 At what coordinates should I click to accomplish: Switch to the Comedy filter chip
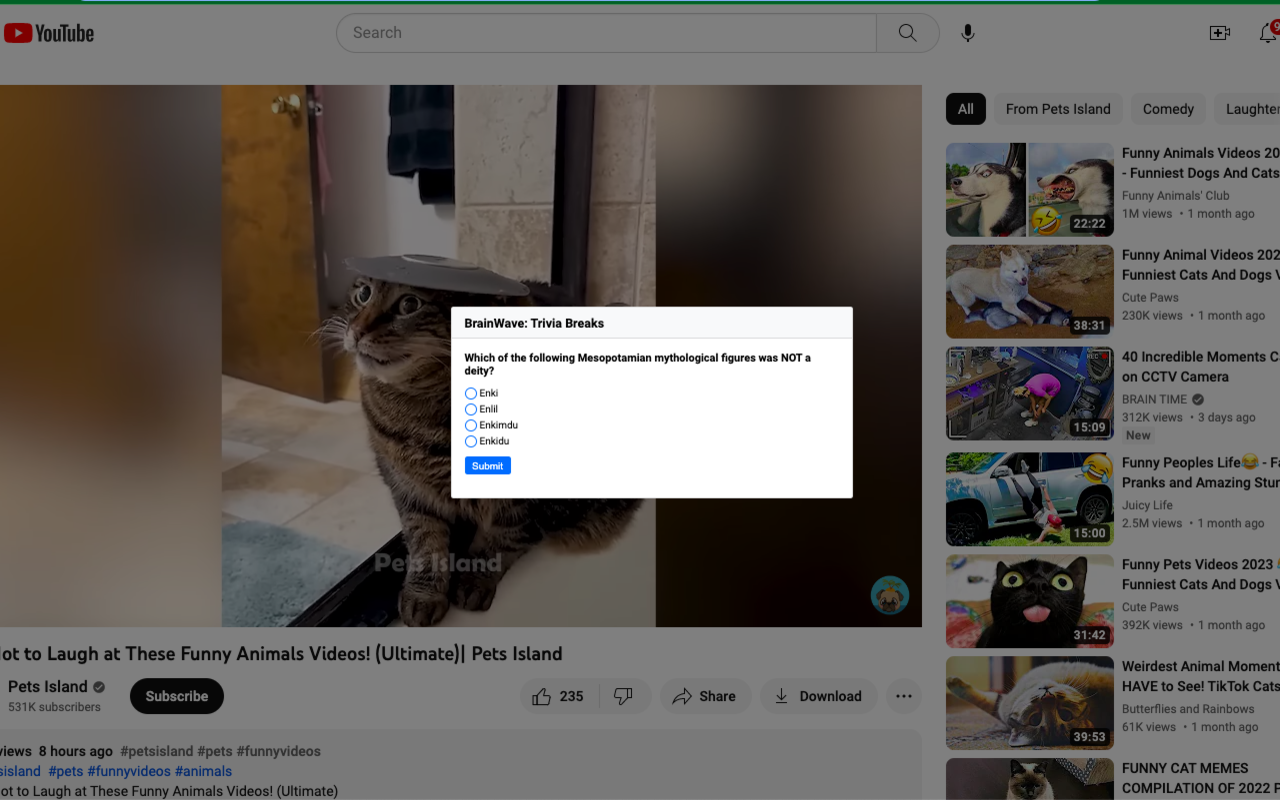coord(1168,109)
